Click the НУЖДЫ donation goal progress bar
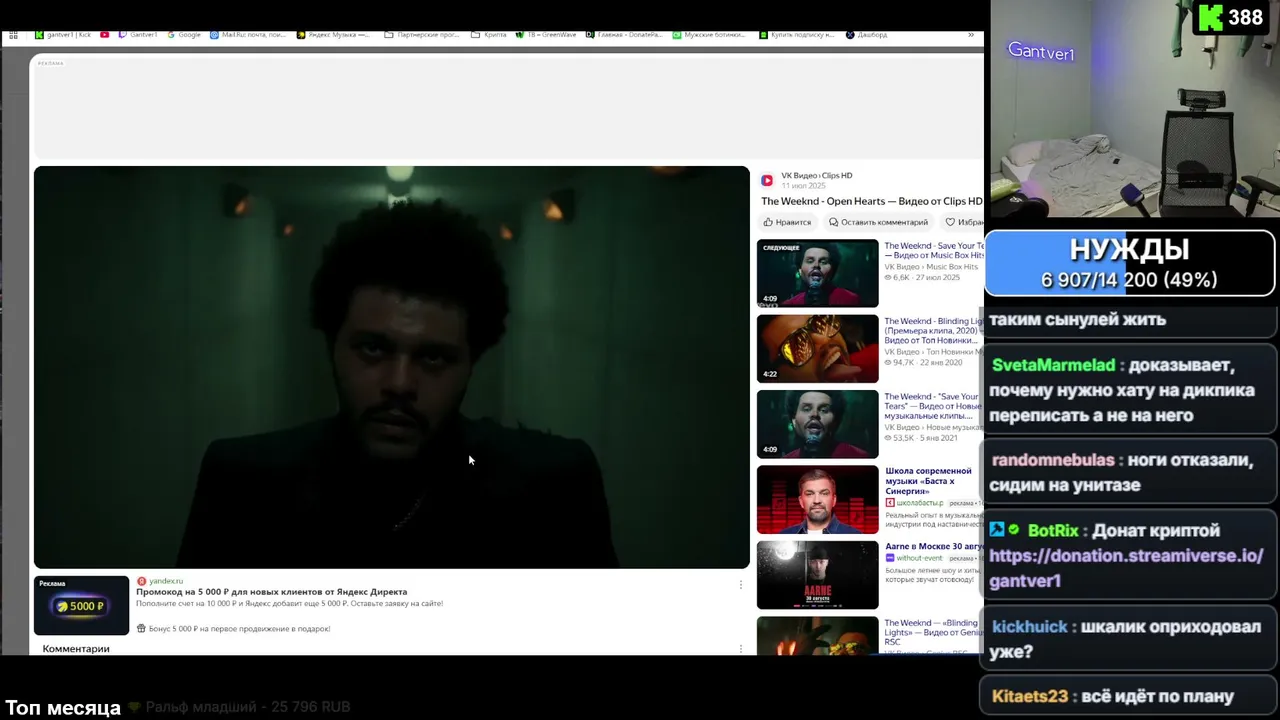 pyautogui.click(x=1129, y=264)
